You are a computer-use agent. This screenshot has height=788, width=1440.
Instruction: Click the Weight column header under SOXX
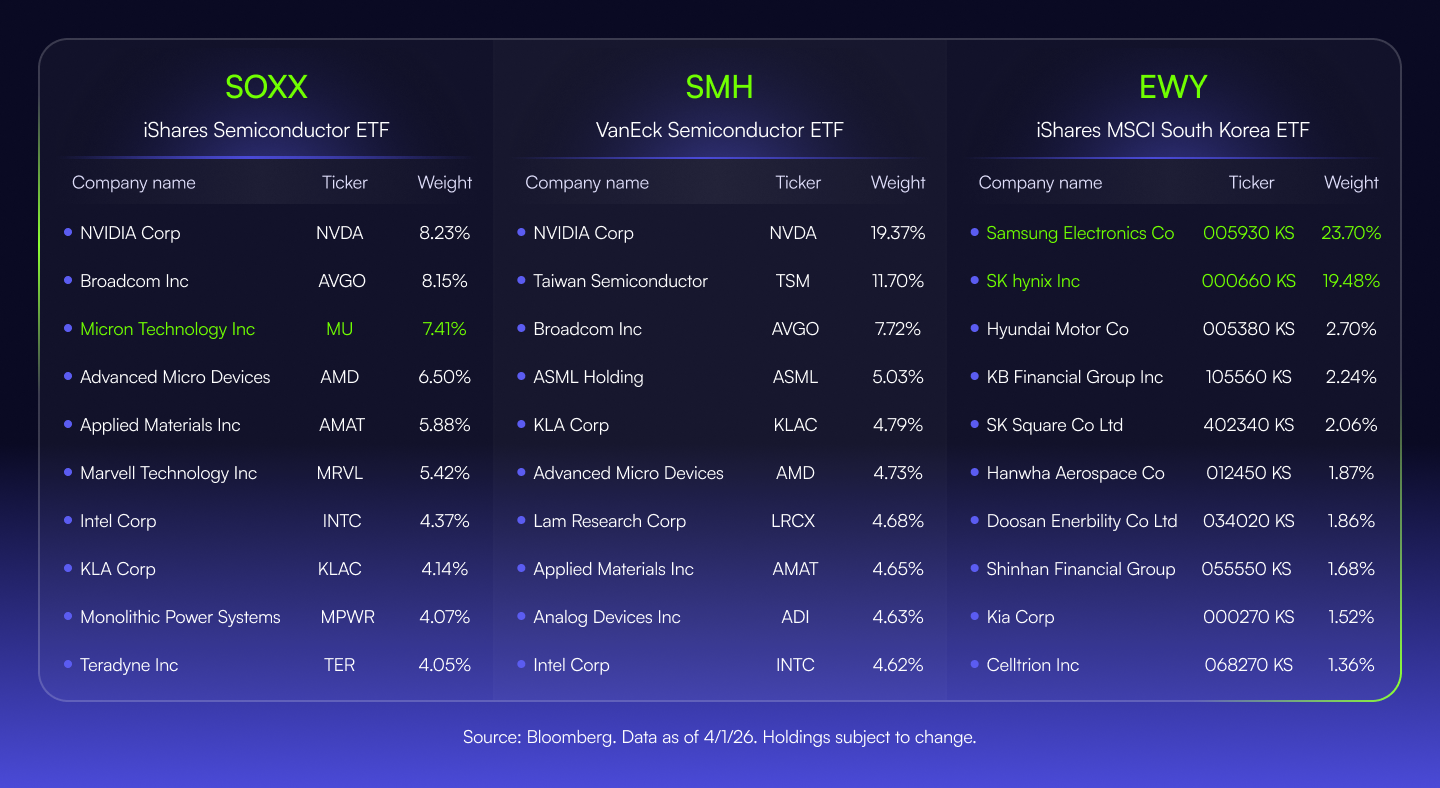pos(444,183)
